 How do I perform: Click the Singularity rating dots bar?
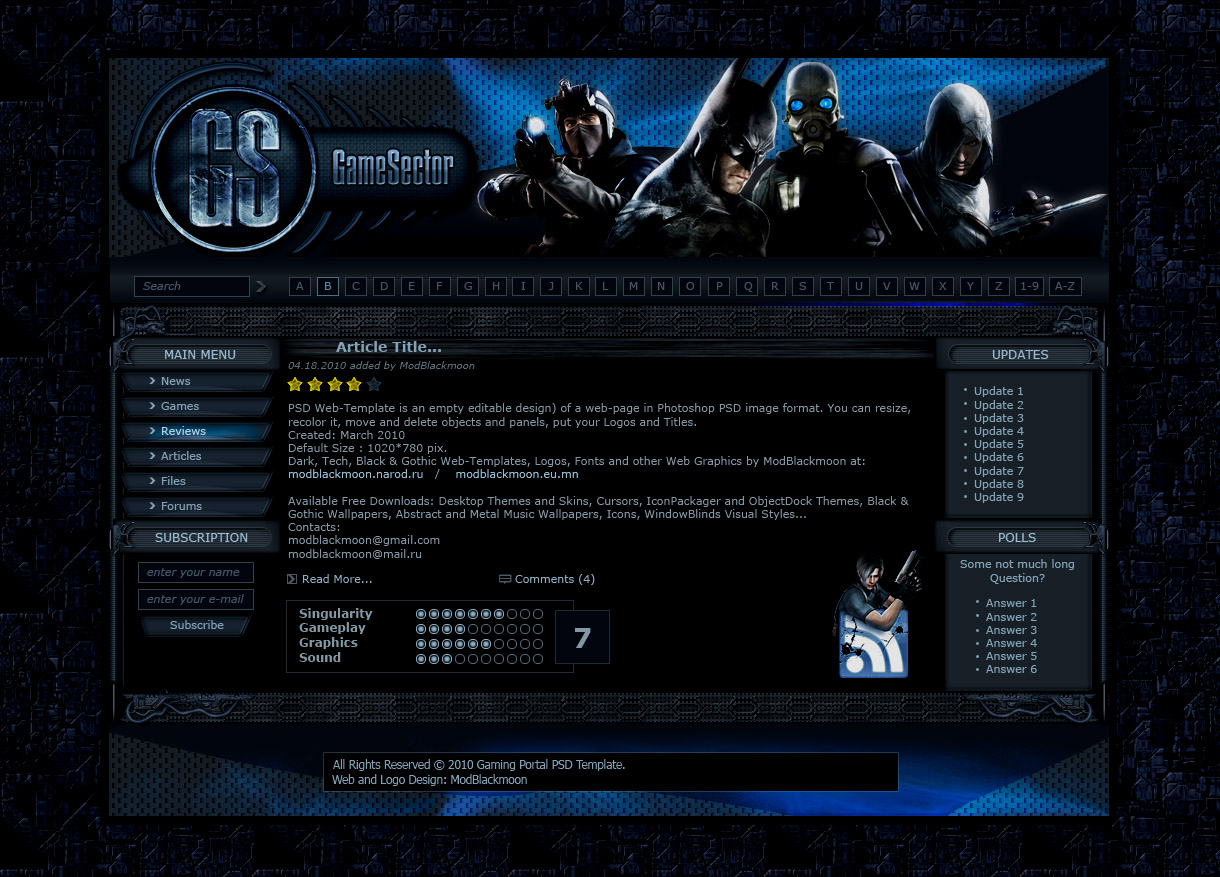[479, 614]
